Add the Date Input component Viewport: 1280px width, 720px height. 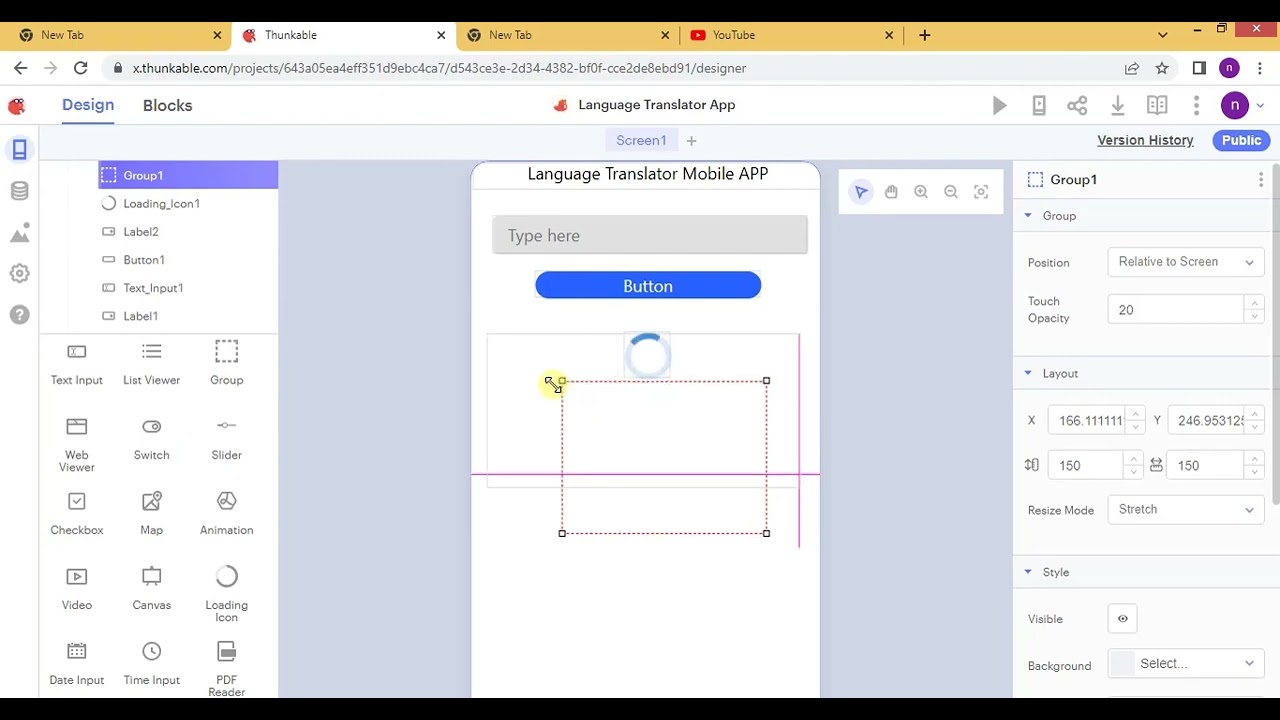point(77,664)
